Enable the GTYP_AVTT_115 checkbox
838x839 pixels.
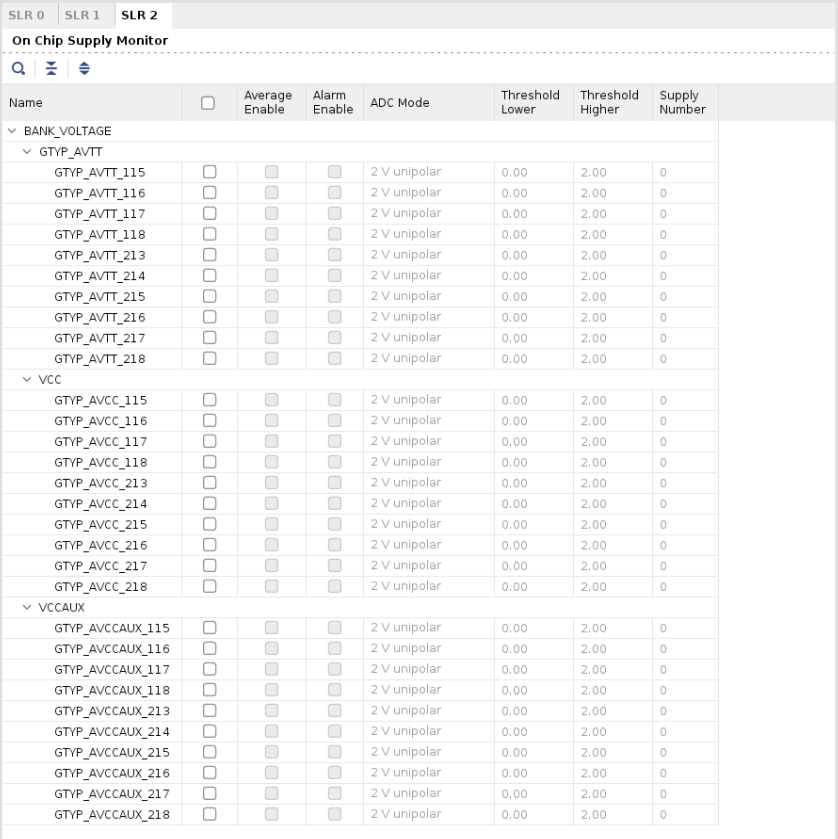click(x=210, y=172)
